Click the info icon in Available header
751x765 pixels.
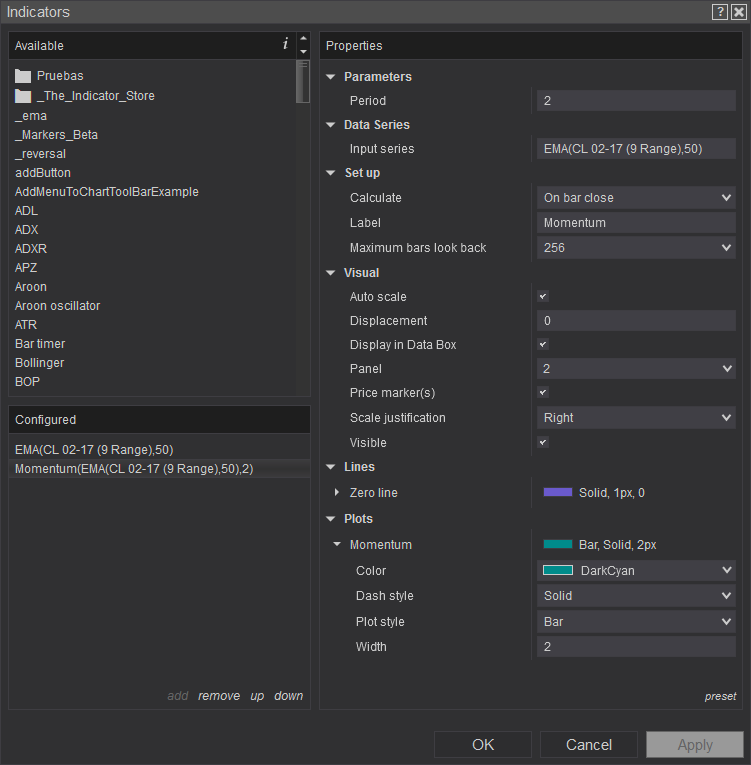(x=285, y=44)
